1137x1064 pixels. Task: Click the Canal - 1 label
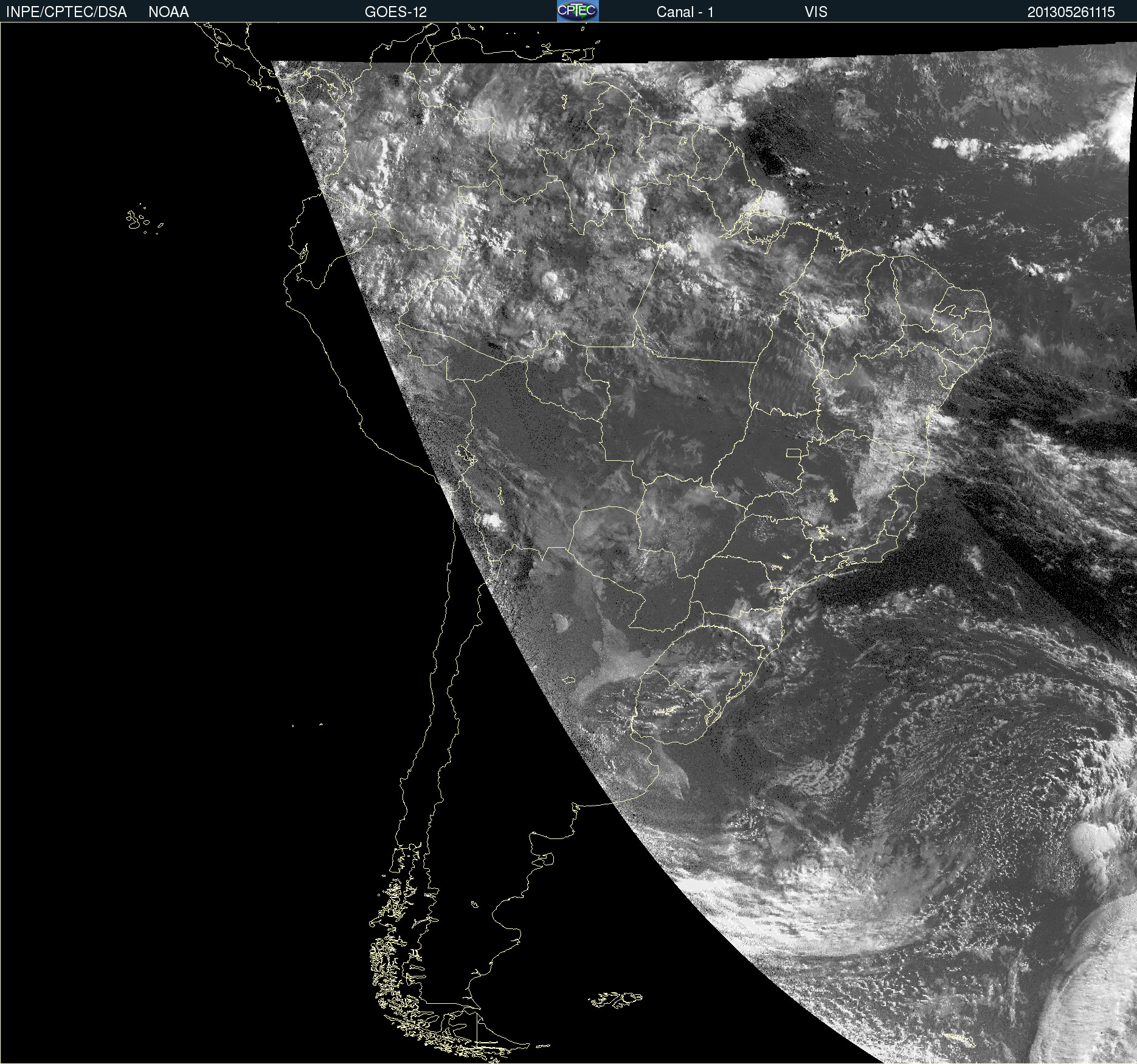coord(685,12)
